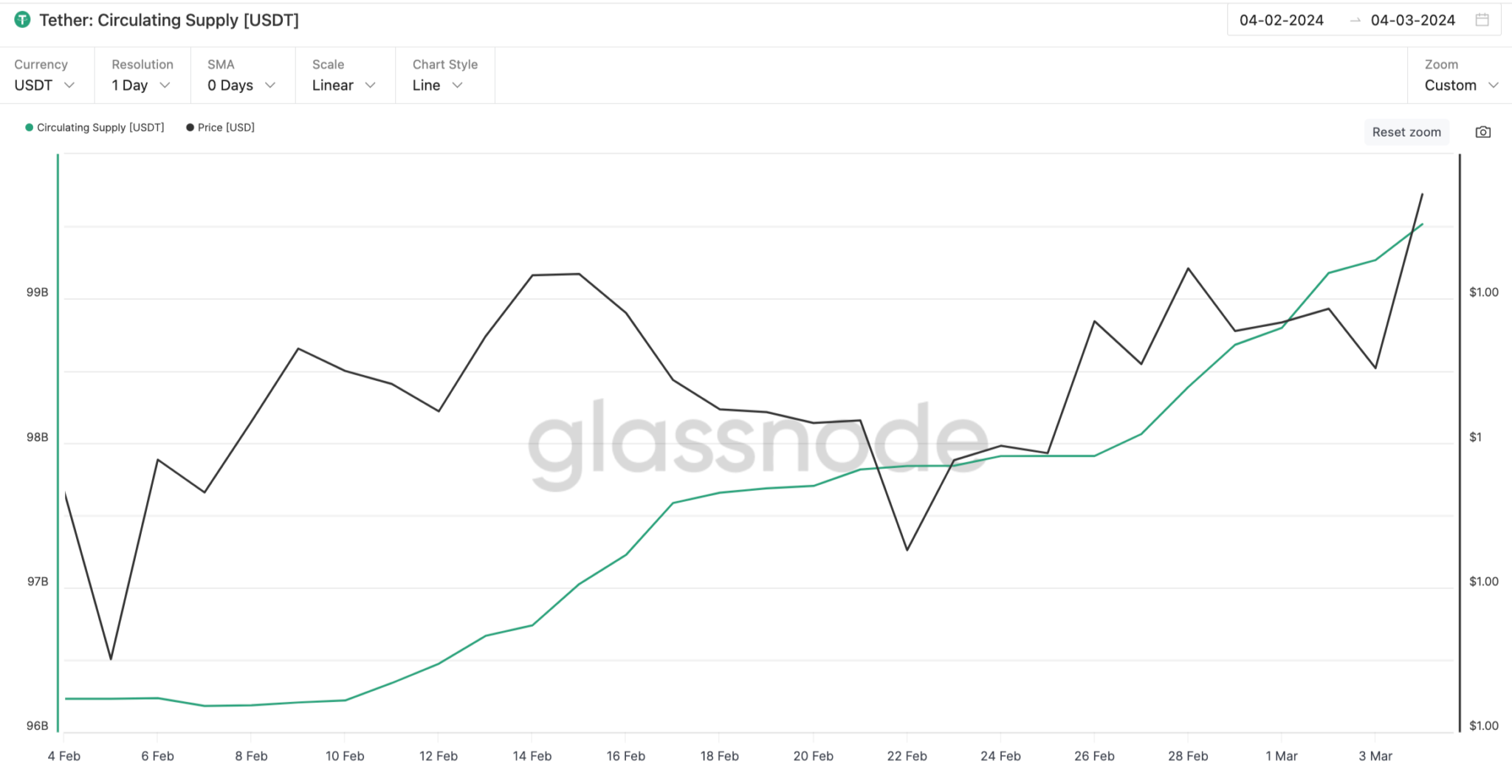This screenshot has height=784, width=1512.
Task: Click the glassnode watermark on chart
Action: pyautogui.click(x=757, y=443)
